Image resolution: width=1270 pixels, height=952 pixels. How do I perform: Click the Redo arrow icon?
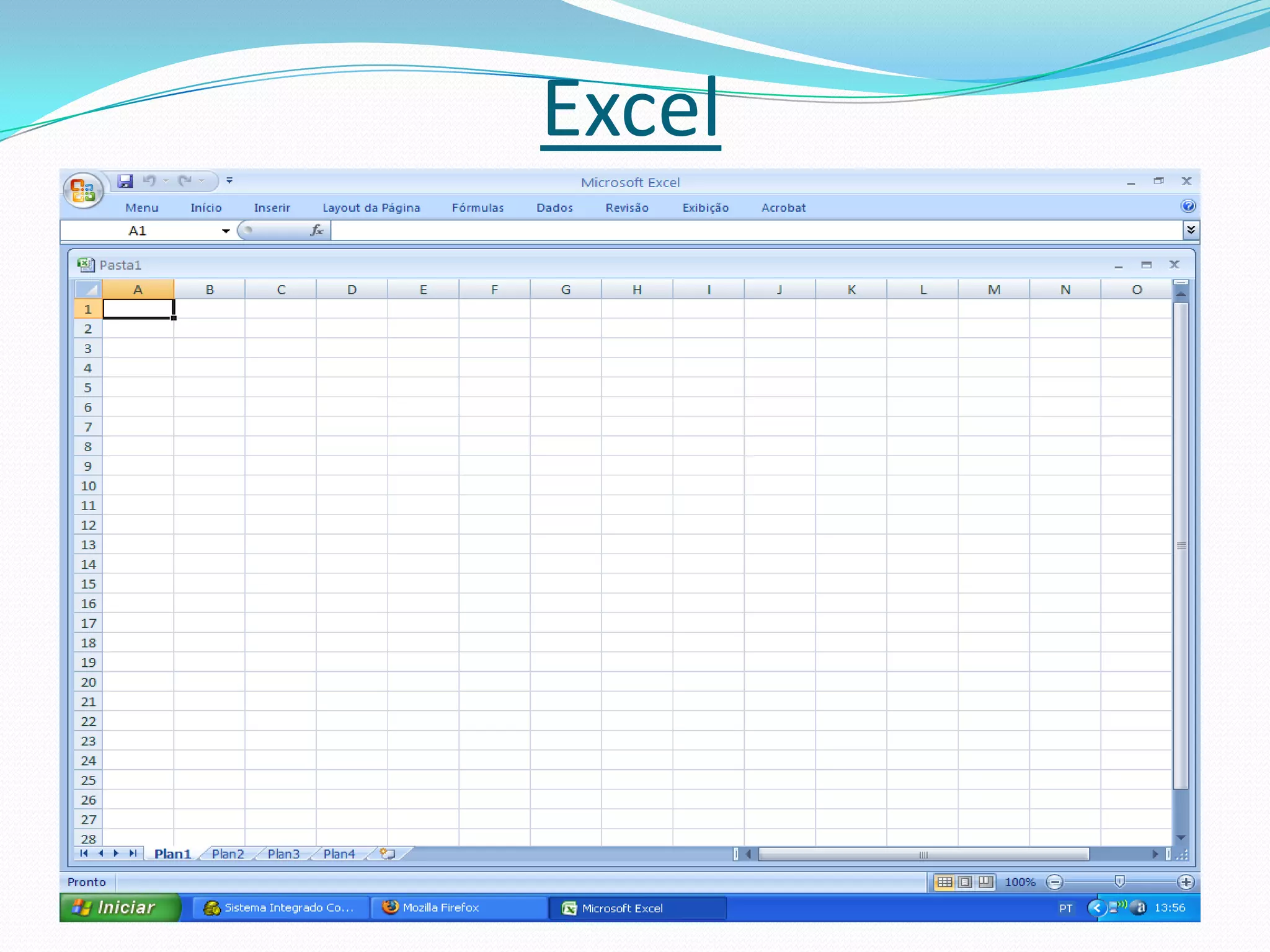point(185,181)
